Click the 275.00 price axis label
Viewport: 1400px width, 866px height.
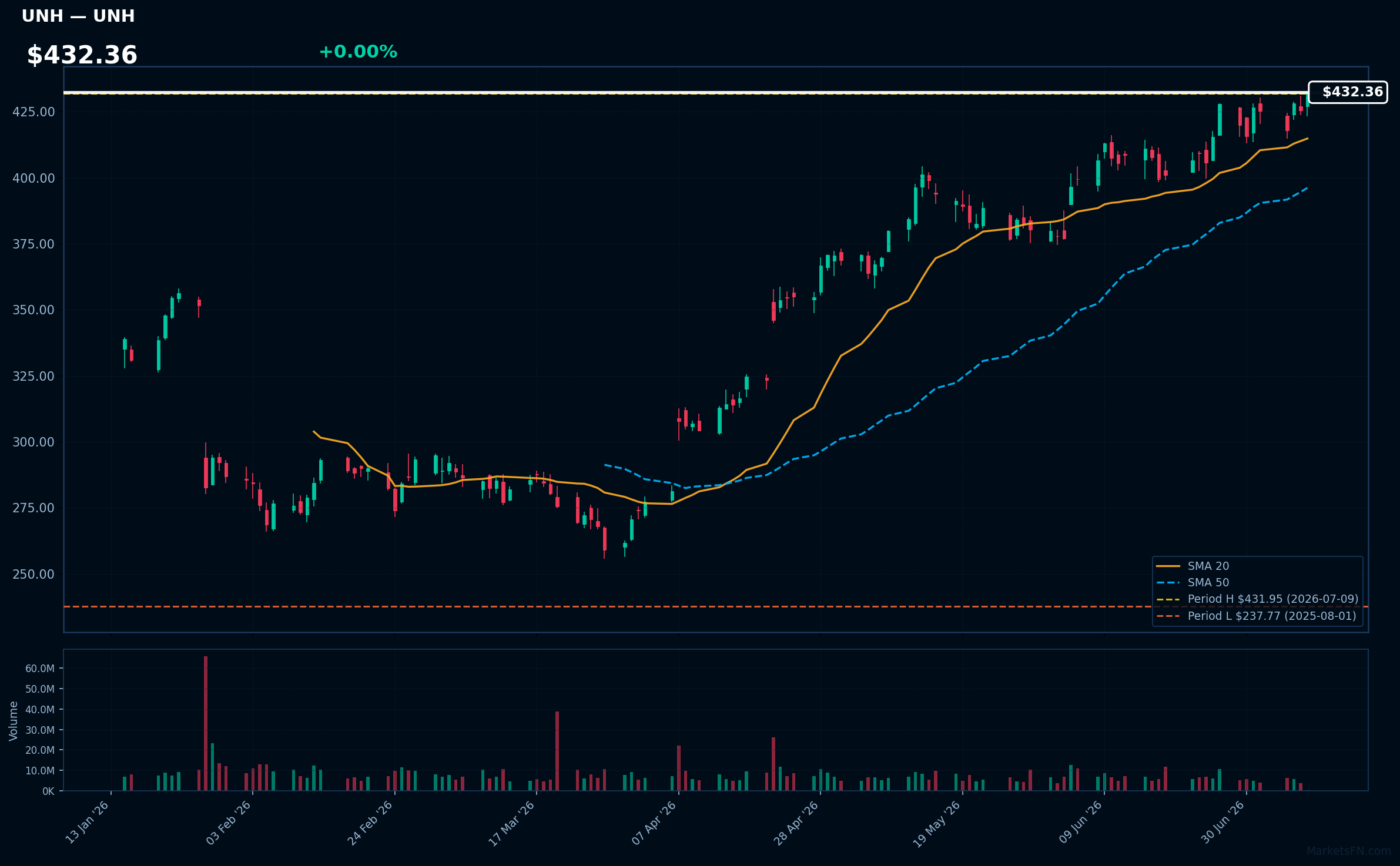[34, 508]
